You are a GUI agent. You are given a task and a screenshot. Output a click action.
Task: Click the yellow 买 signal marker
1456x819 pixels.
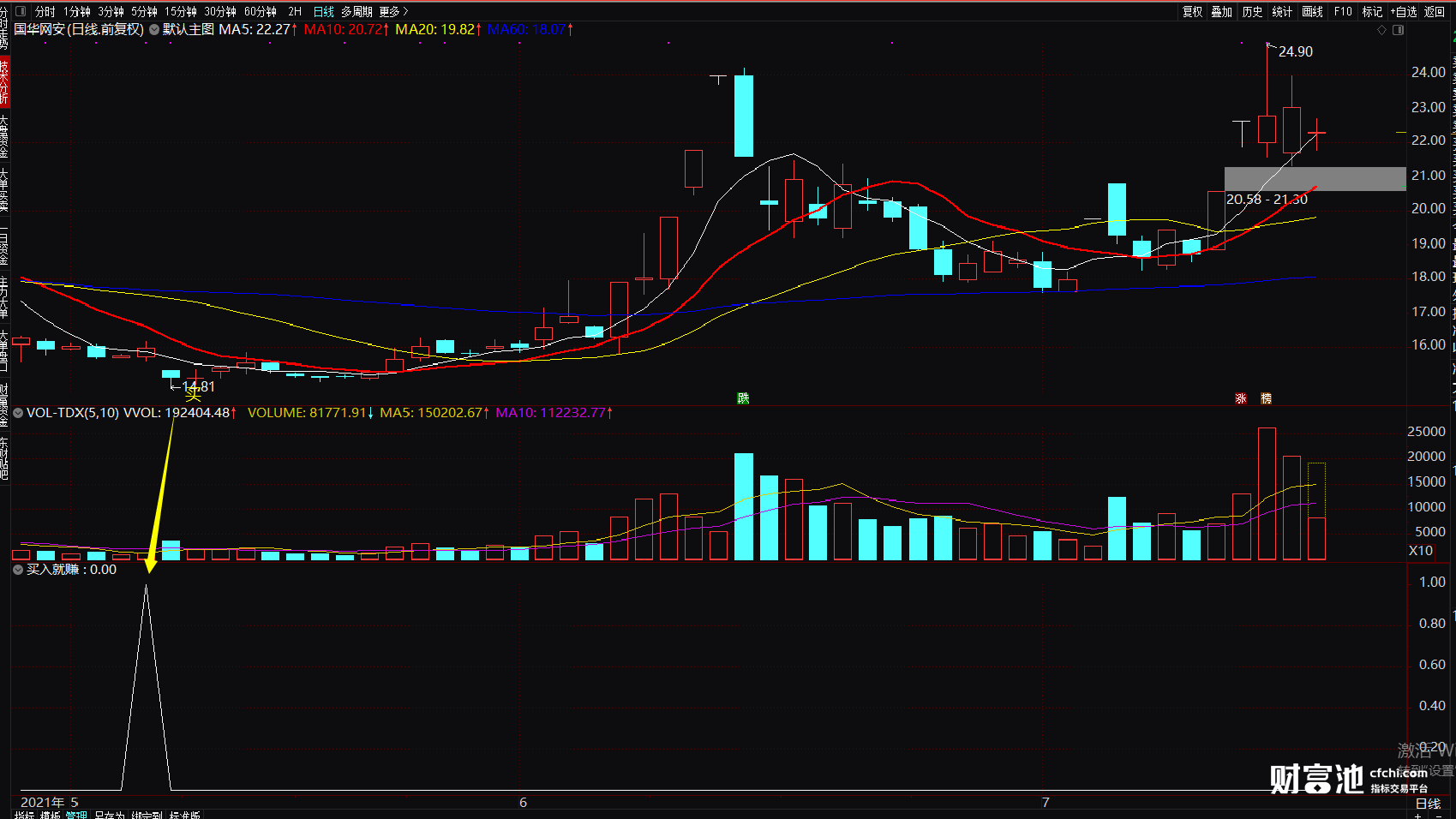click(x=194, y=394)
